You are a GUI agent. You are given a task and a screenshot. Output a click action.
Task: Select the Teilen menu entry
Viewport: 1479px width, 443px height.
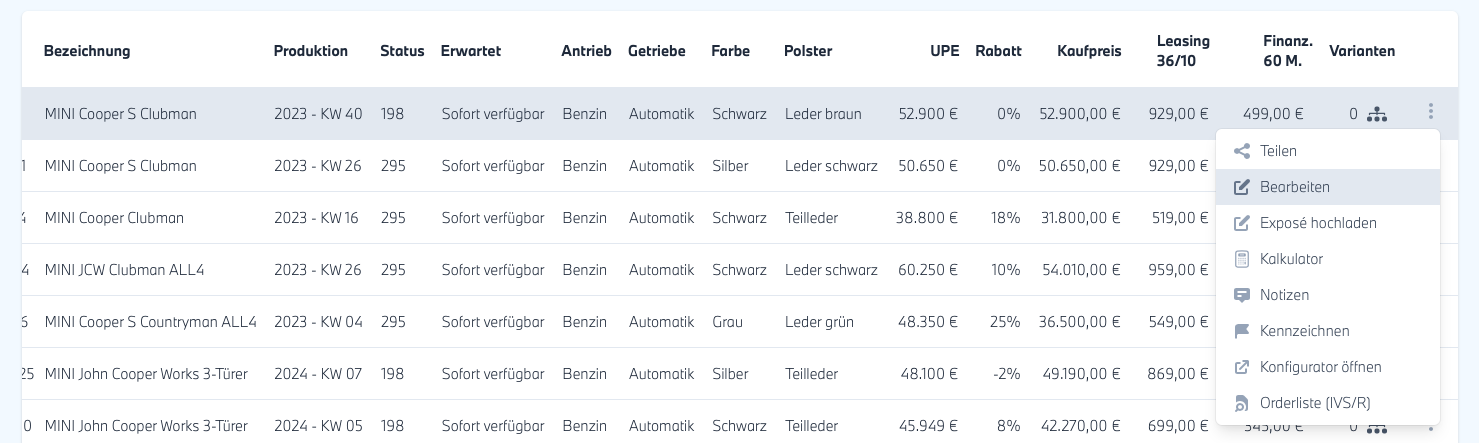(x=1278, y=152)
